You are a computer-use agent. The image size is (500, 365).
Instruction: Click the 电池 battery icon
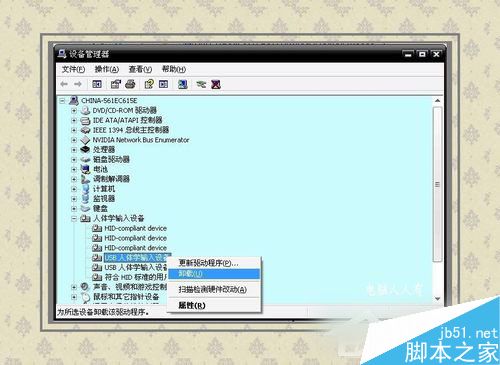[86, 169]
